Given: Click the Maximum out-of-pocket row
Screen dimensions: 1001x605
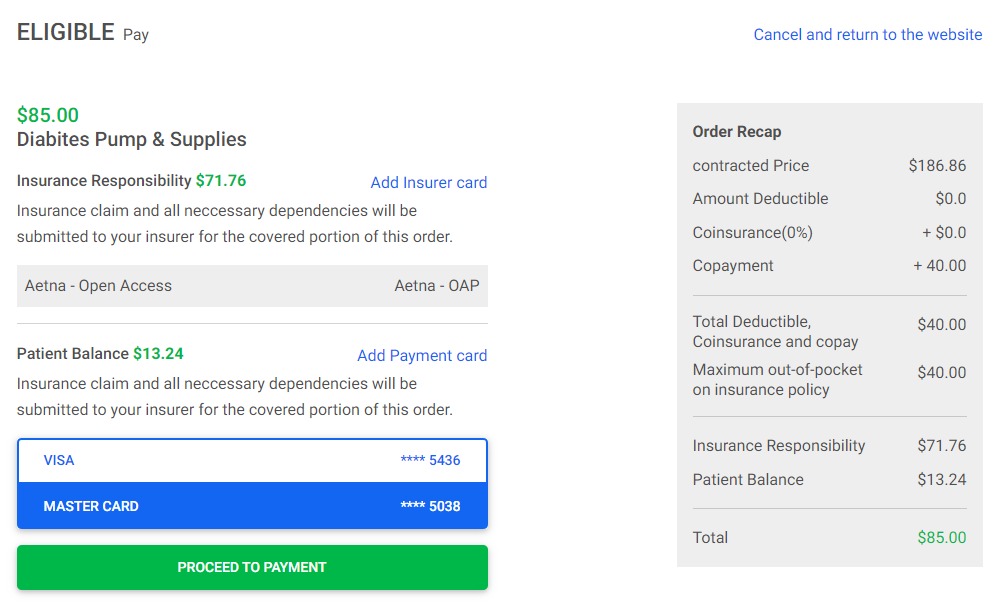Looking at the screenshot, I should click(829, 379).
